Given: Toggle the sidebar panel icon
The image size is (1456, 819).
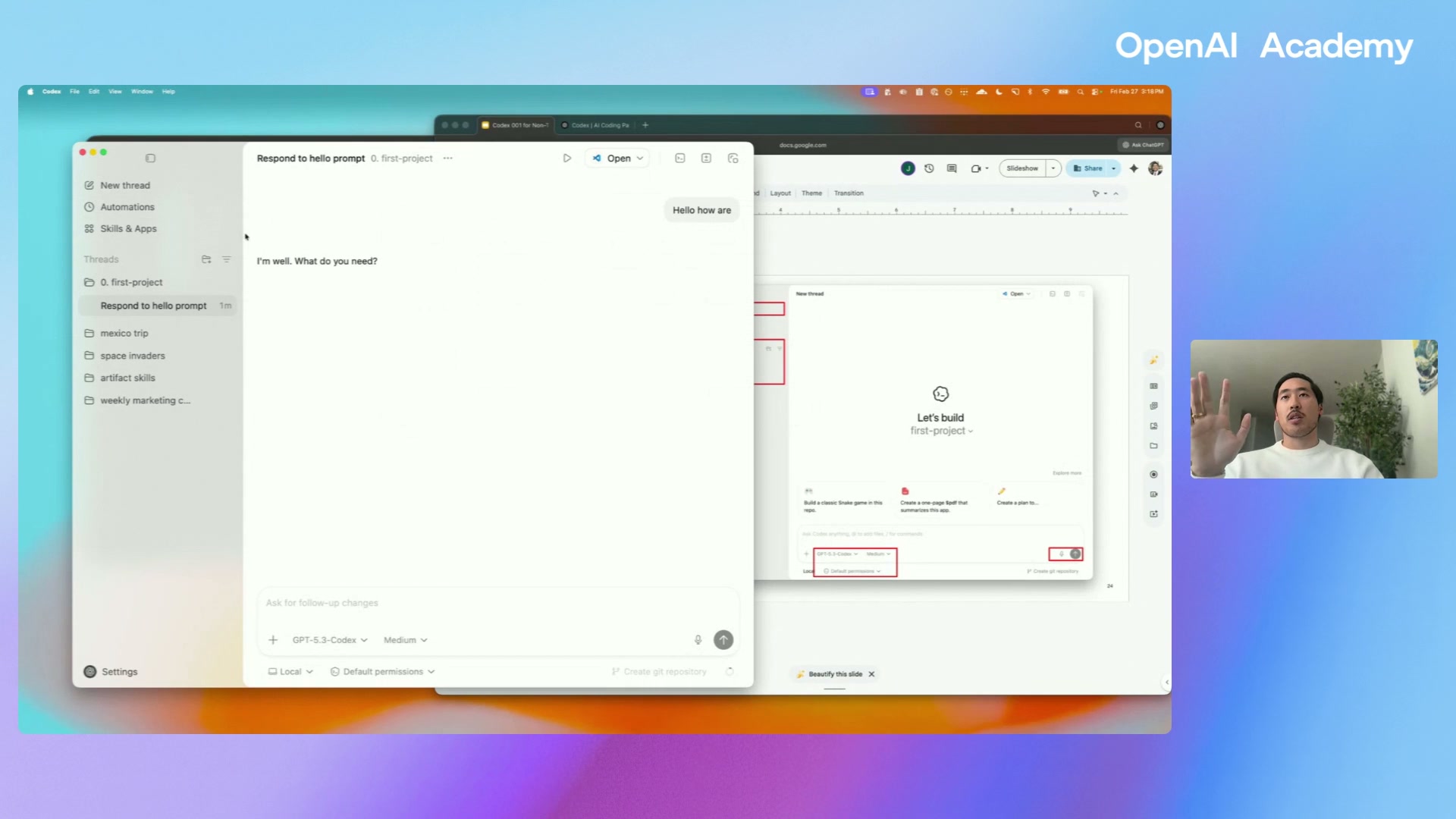Looking at the screenshot, I should (x=150, y=158).
